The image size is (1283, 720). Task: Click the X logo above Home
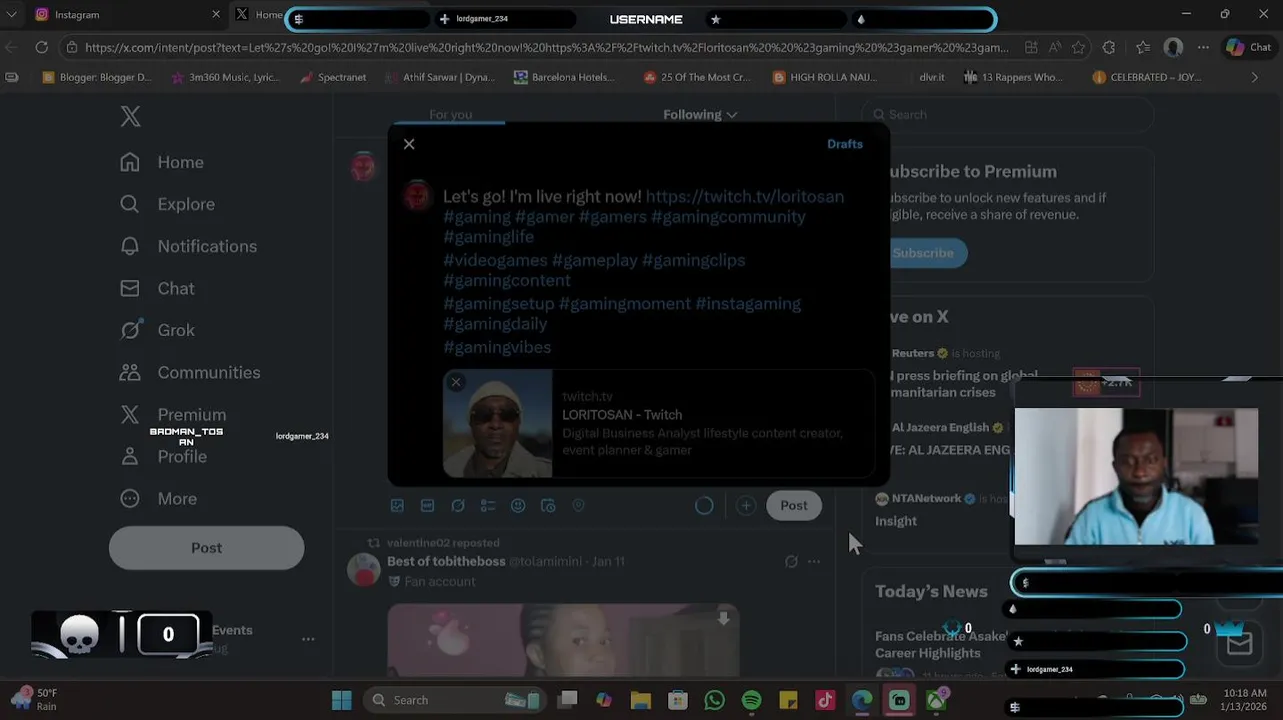pos(130,116)
